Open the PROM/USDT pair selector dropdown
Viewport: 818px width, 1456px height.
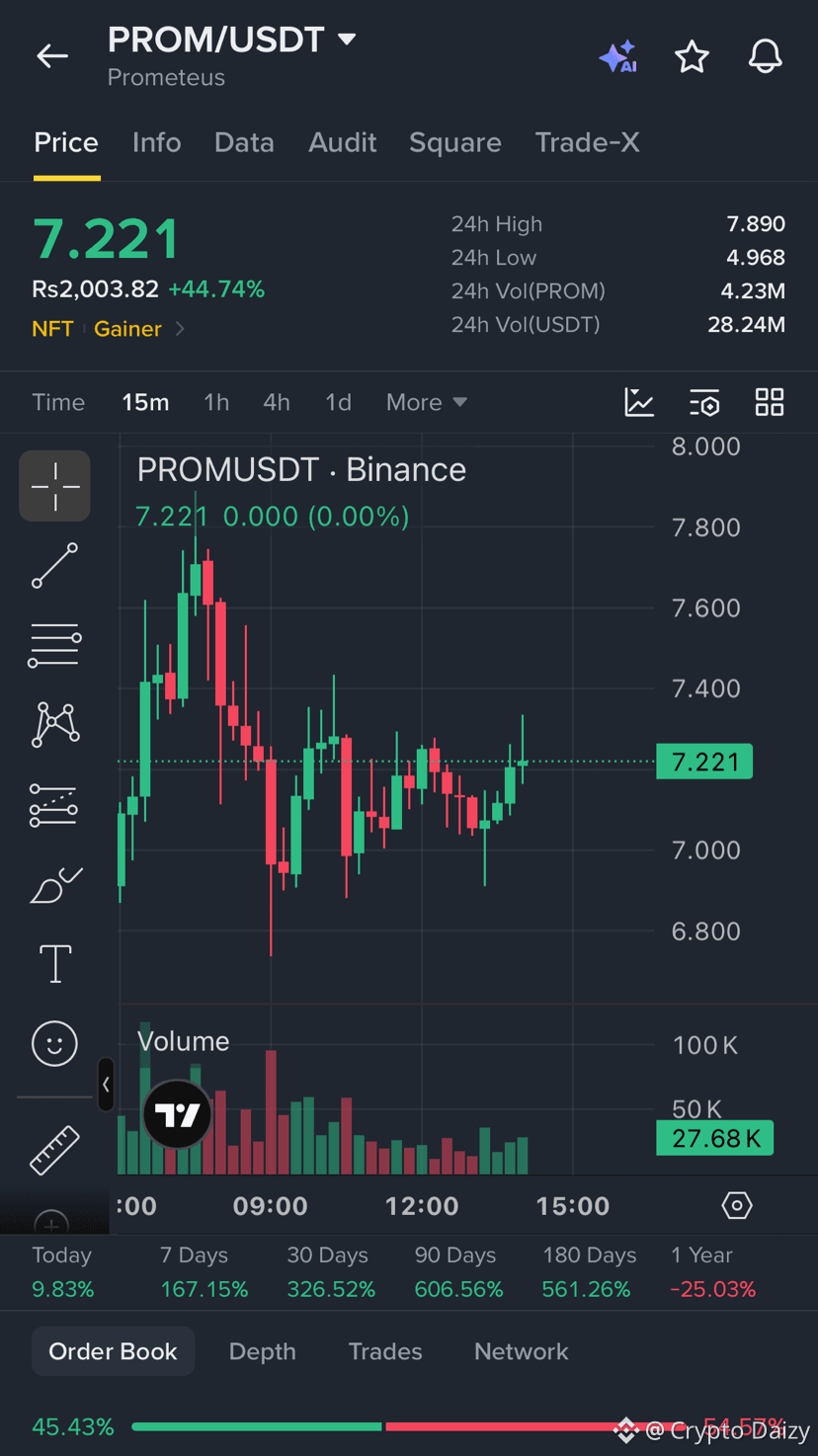point(232,40)
